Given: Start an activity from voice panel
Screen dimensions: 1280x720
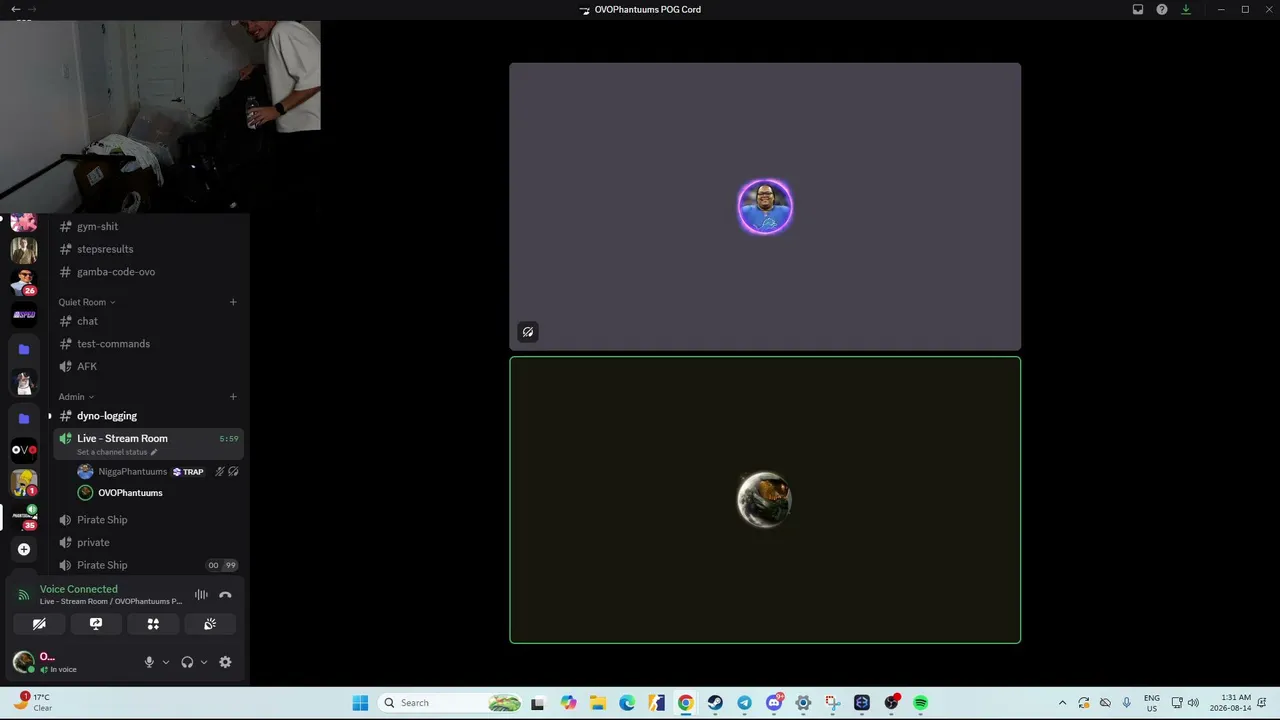Looking at the screenshot, I should pos(153,624).
